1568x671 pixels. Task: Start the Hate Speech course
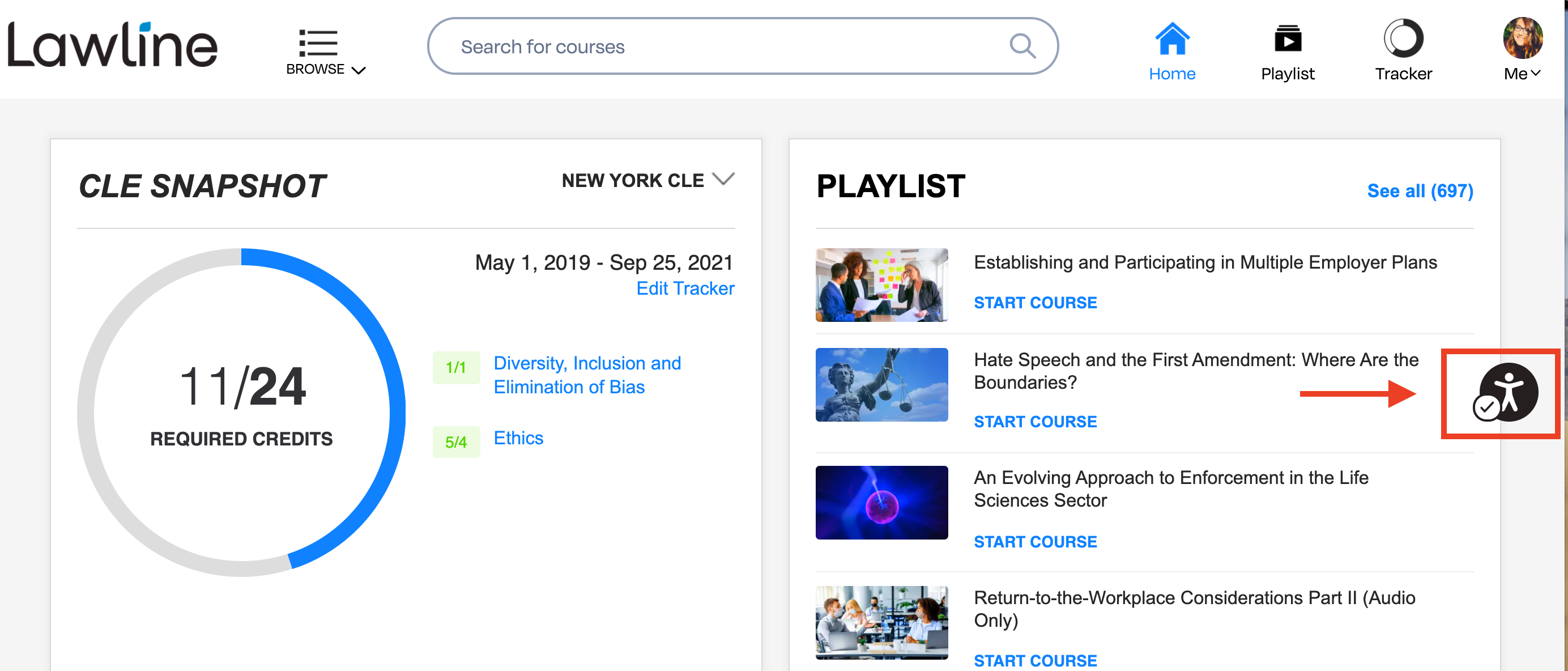tap(1035, 421)
